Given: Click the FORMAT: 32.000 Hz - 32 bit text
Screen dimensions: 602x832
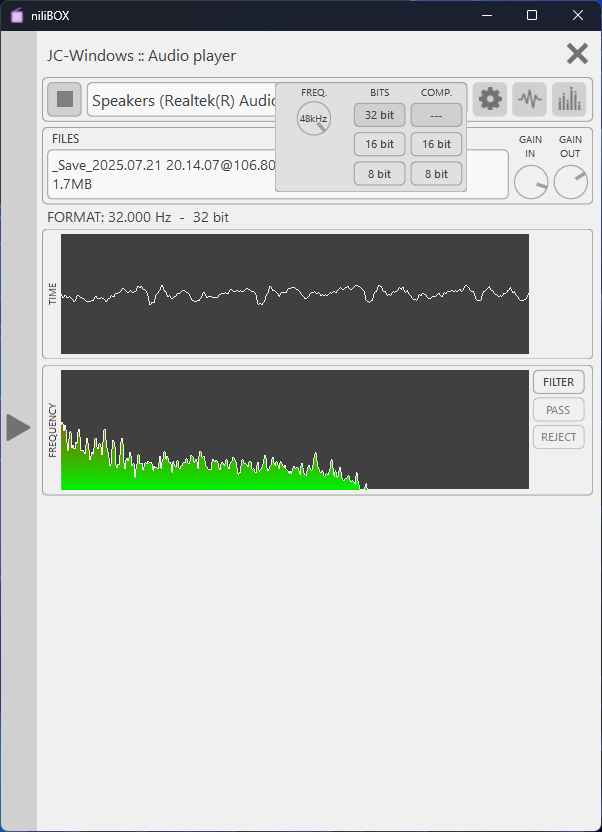Looking at the screenshot, I should tap(138, 218).
